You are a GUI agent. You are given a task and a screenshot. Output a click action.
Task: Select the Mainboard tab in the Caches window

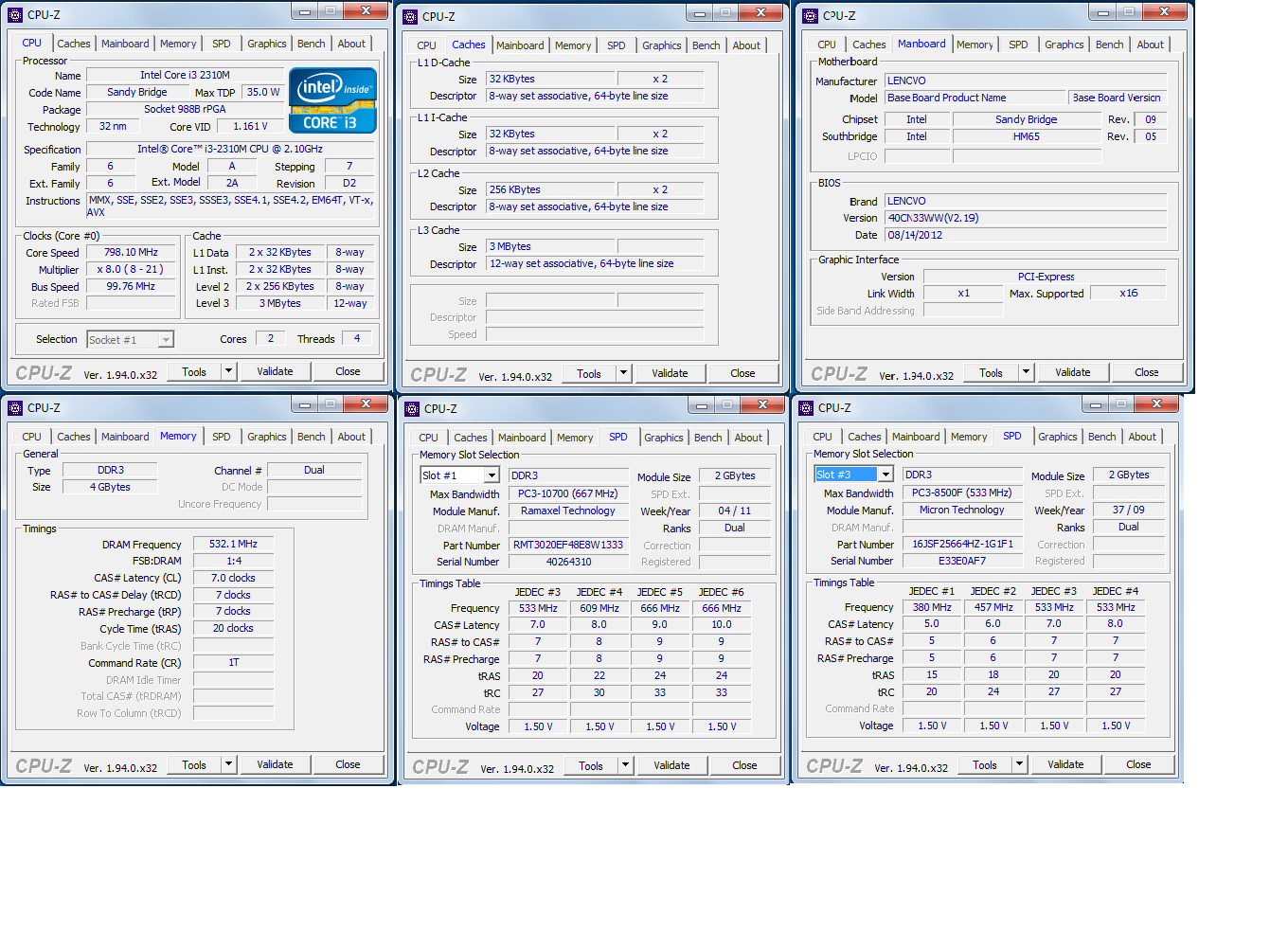click(x=520, y=45)
